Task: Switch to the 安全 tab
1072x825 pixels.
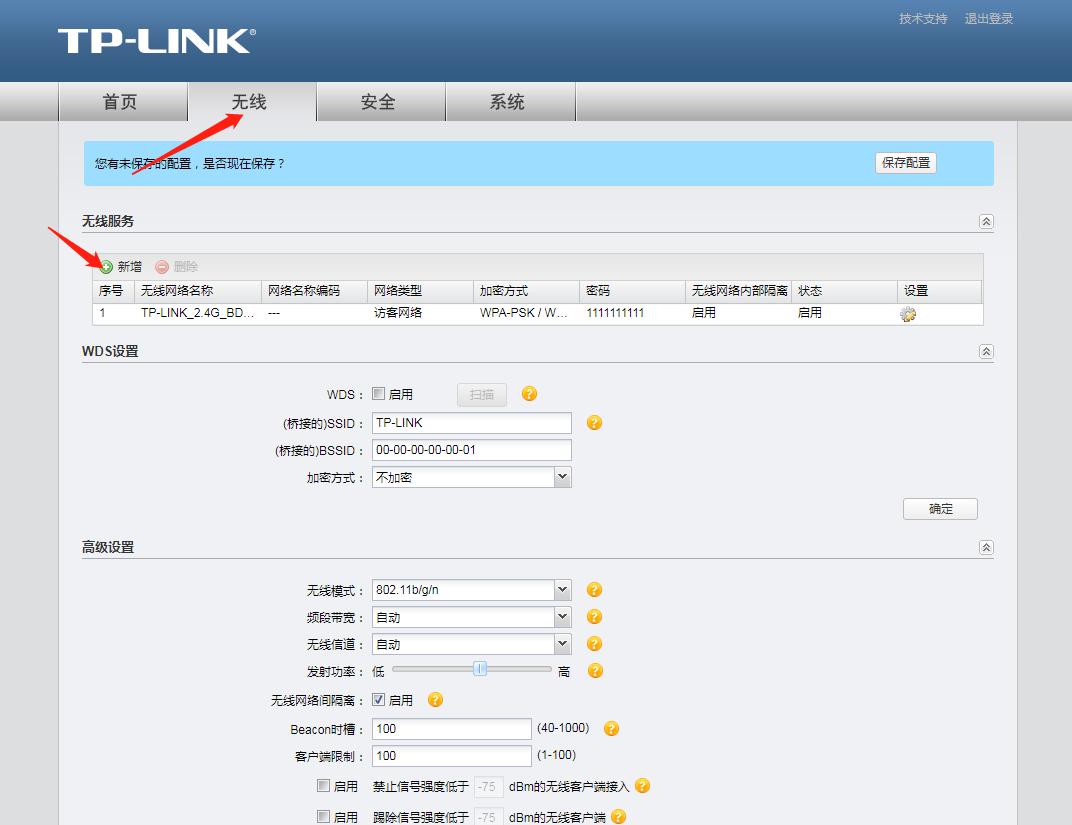Action: 380,101
